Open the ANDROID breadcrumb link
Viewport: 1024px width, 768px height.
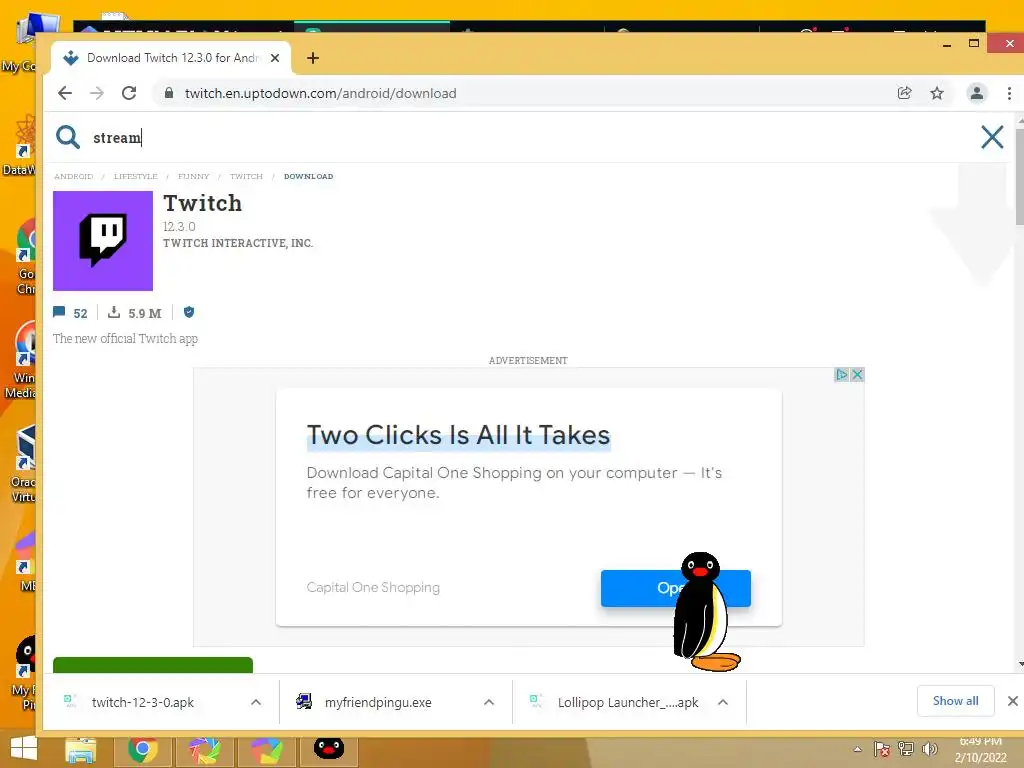pyautogui.click(x=74, y=176)
